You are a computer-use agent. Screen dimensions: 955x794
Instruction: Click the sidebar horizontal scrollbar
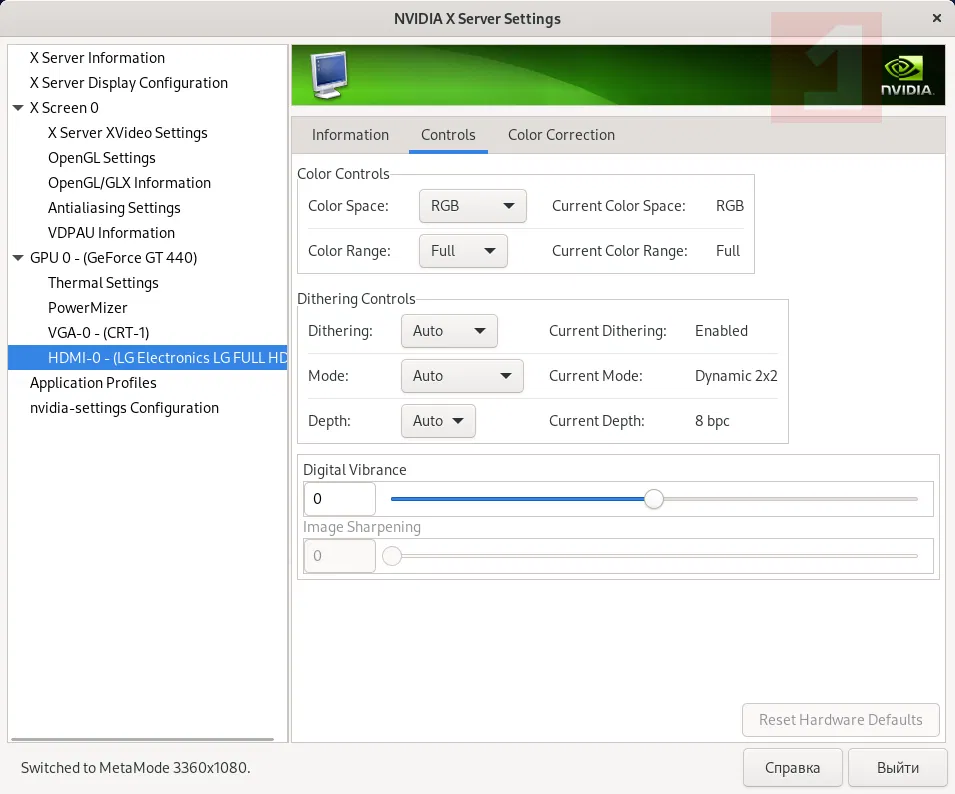143,739
